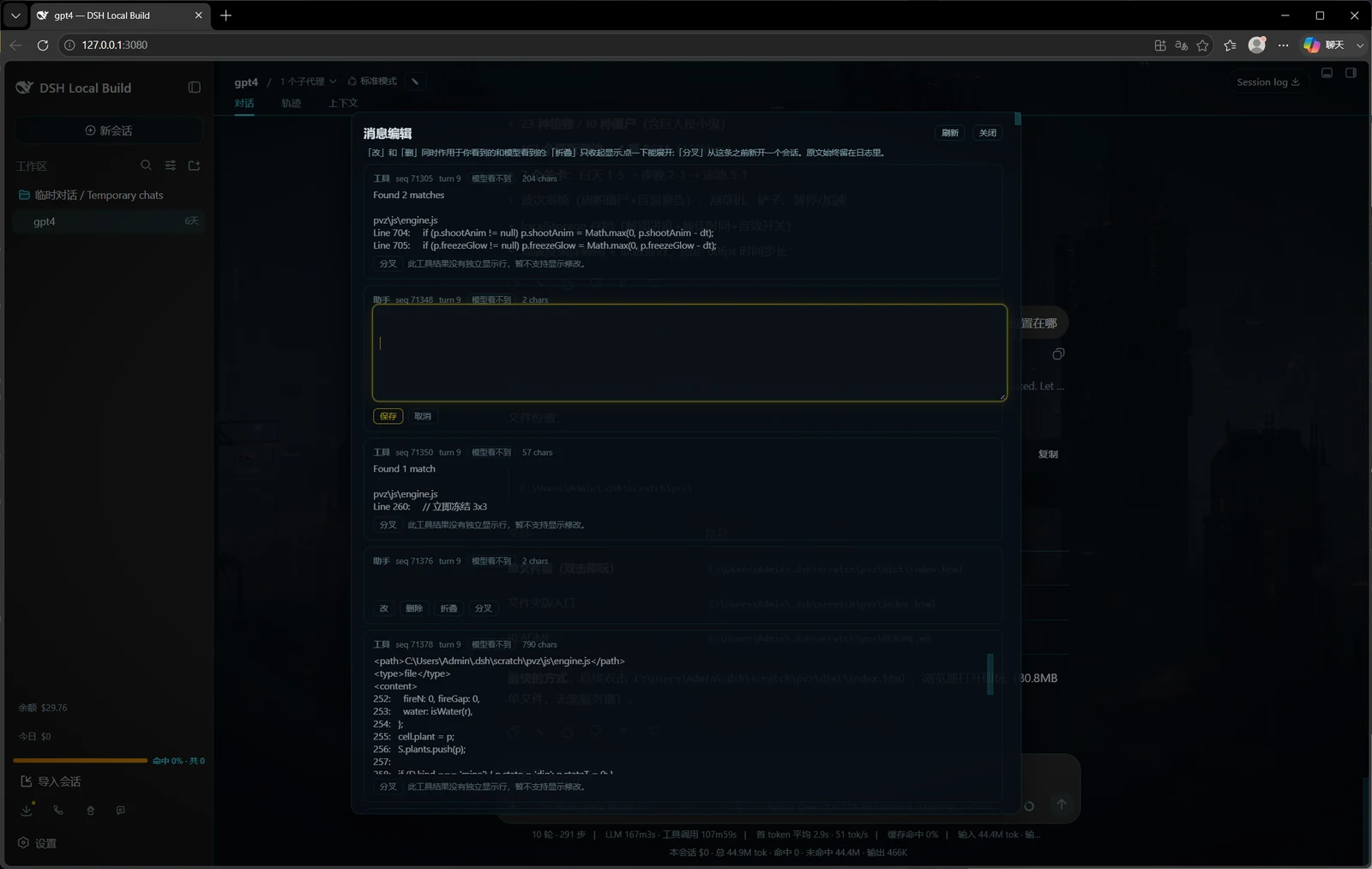Image resolution: width=1372 pixels, height=869 pixels.
Task: Toggle the bottom panel layout icon
Action: click(x=1327, y=73)
